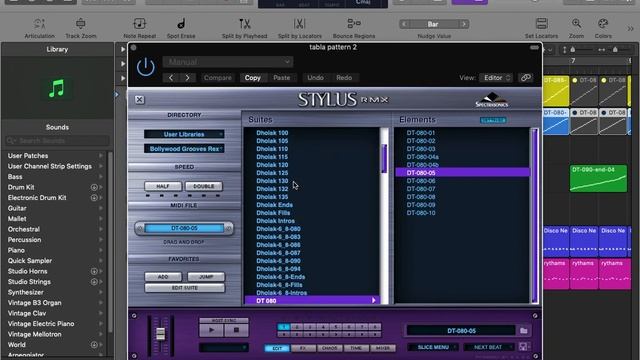Click the Stylus play button
The height and width of the screenshot is (360, 640).
(211, 330)
